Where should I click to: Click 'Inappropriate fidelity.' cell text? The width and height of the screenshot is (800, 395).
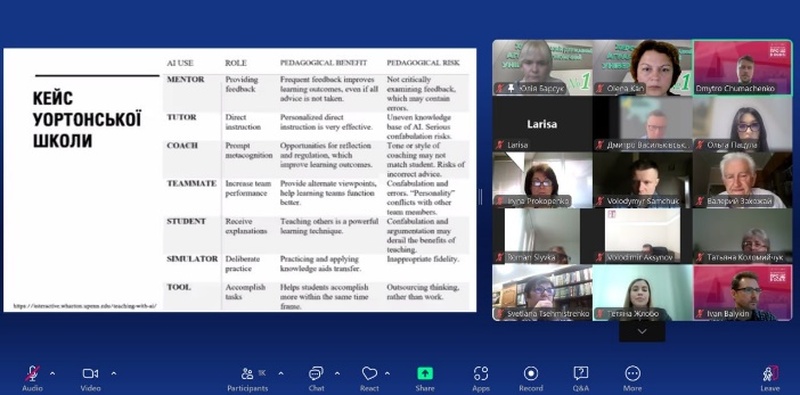coord(423,259)
